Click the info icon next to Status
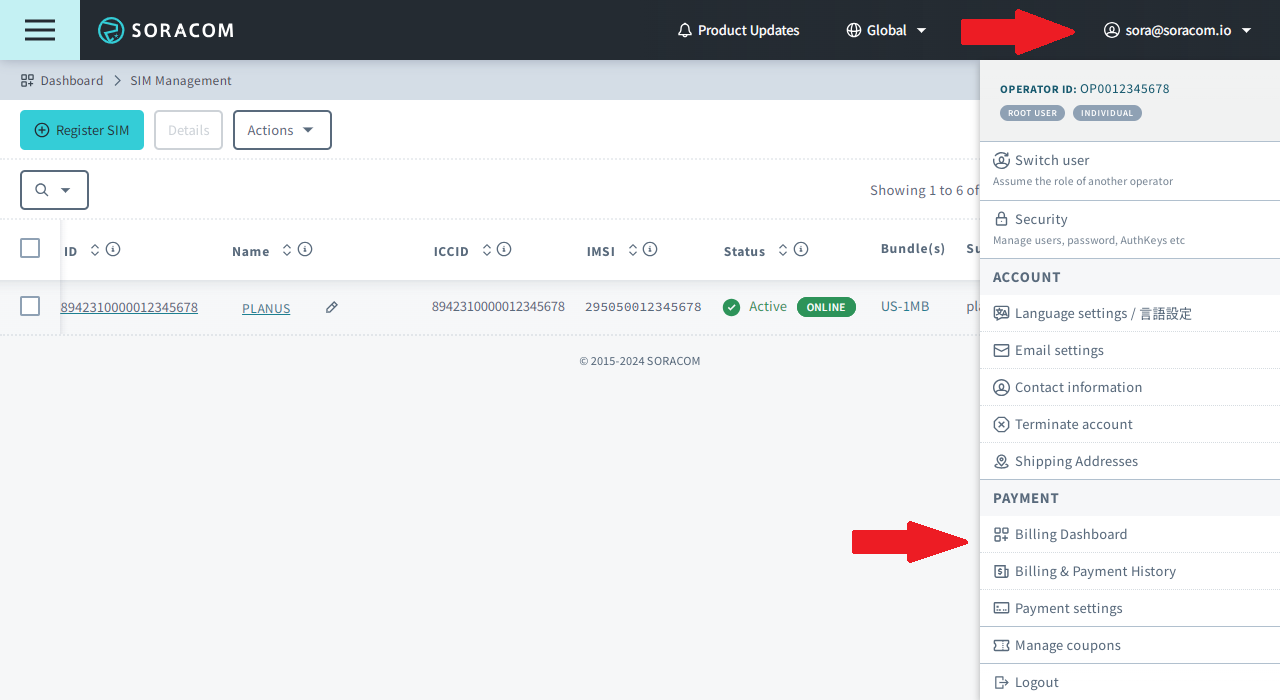The image size is (1280, 700). [x=801, y=250]
